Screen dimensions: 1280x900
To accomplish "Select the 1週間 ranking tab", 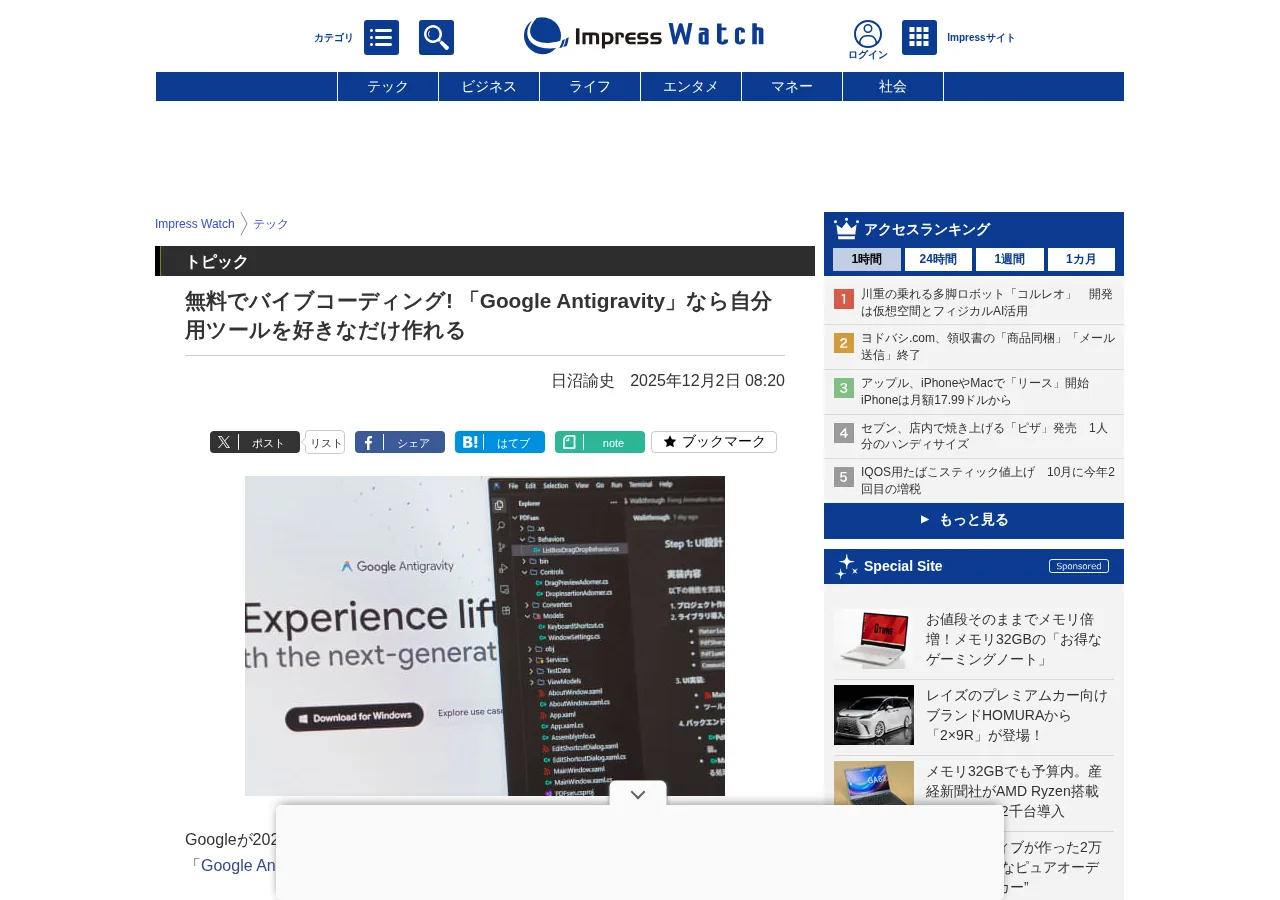I will 1010,260.
